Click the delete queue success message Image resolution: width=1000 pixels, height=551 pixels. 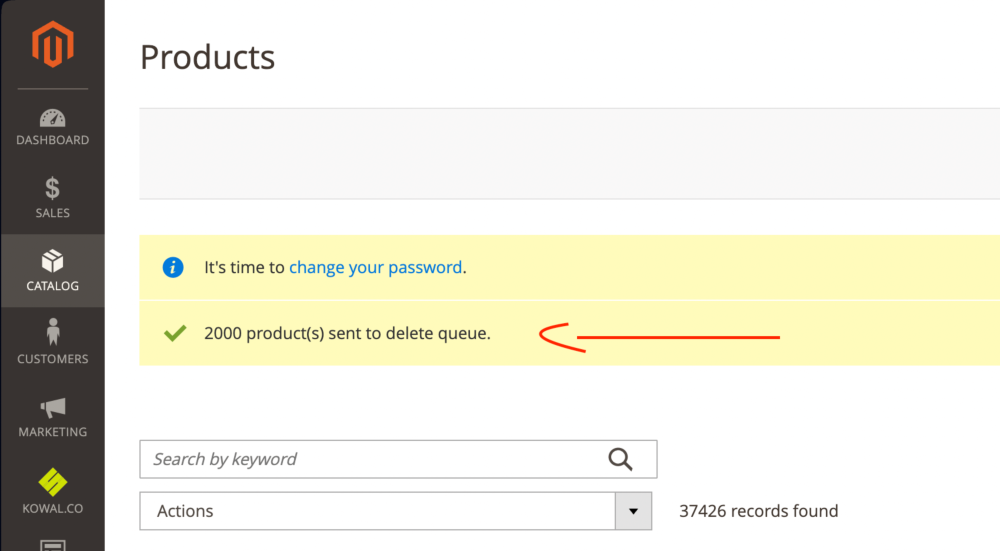[347, 333]
